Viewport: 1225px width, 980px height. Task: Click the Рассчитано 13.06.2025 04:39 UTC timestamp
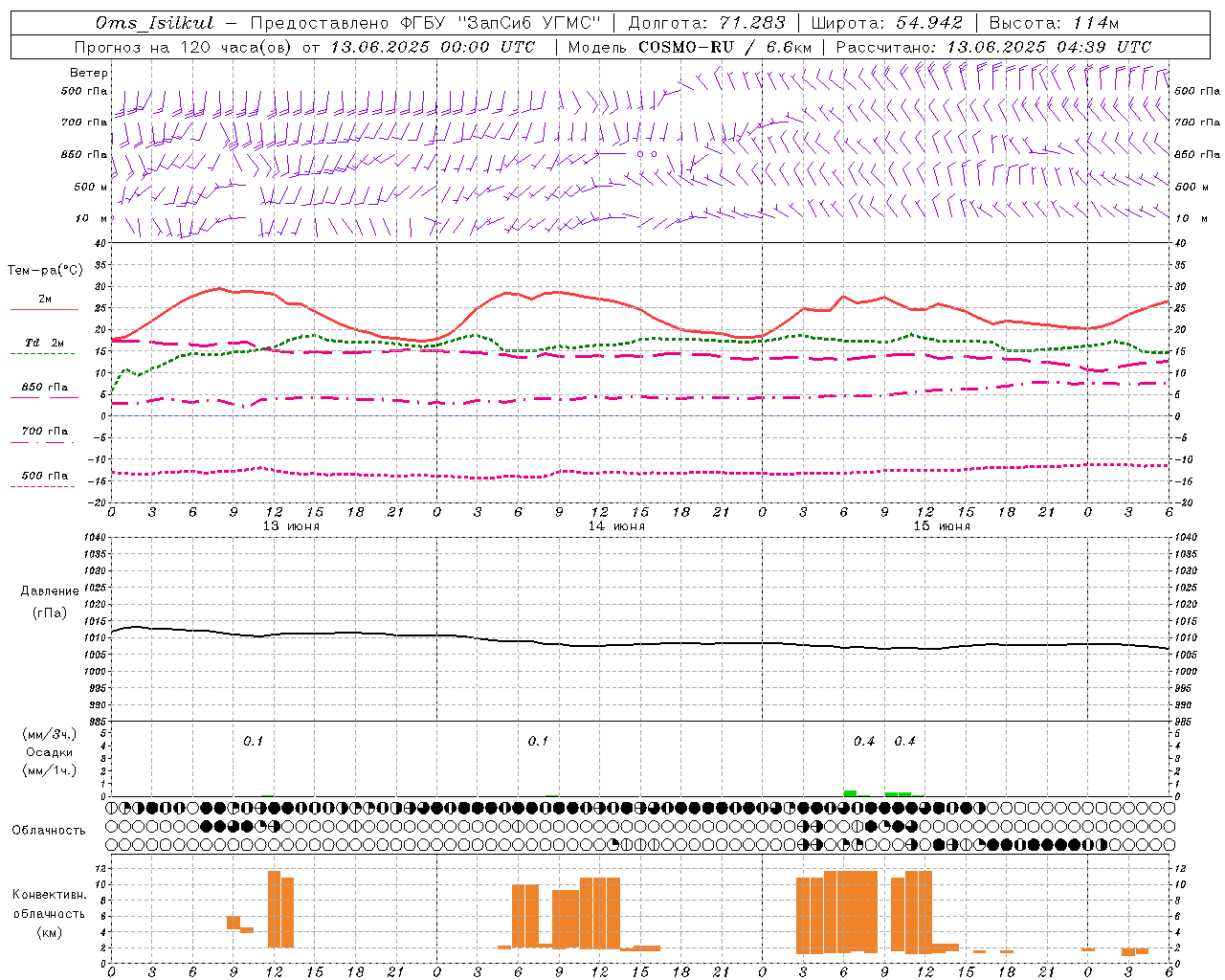[993, 47]
